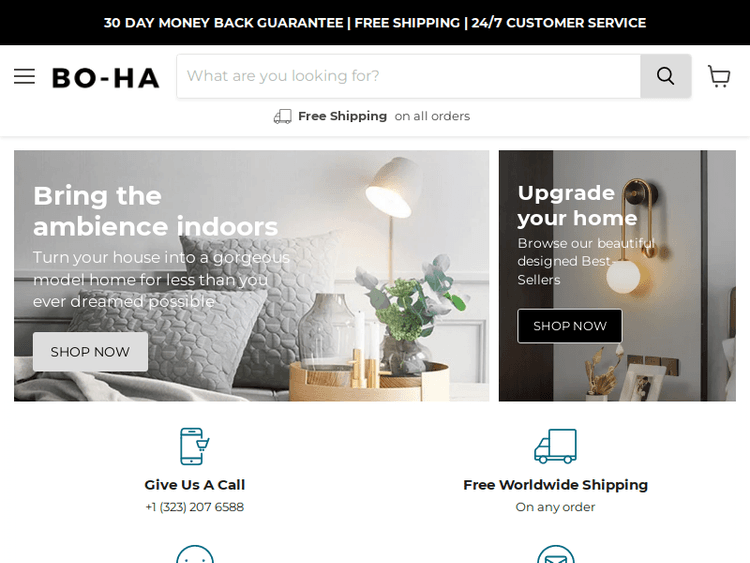Focus the 'What are you looking for?' search field
Viewport: 750px width, 563px height.
point(409,76)
